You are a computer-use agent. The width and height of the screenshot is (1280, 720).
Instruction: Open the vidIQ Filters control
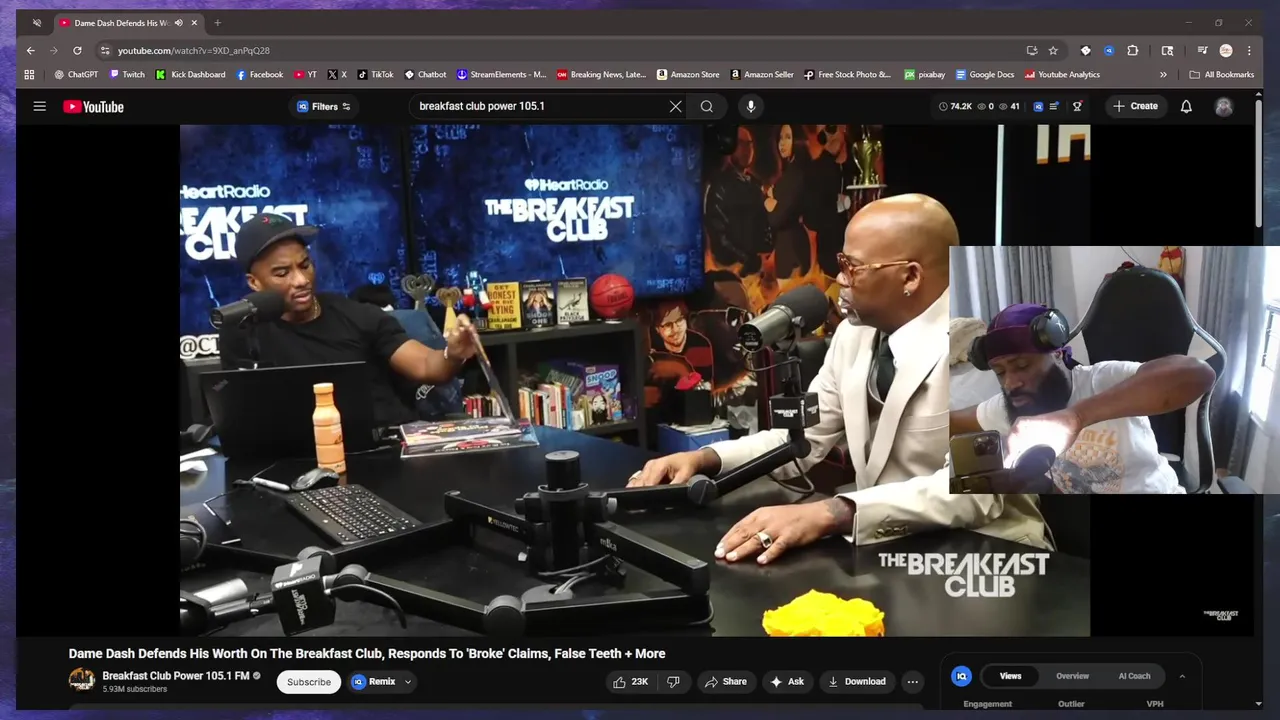pyautogui.click(x=324, y=106)
